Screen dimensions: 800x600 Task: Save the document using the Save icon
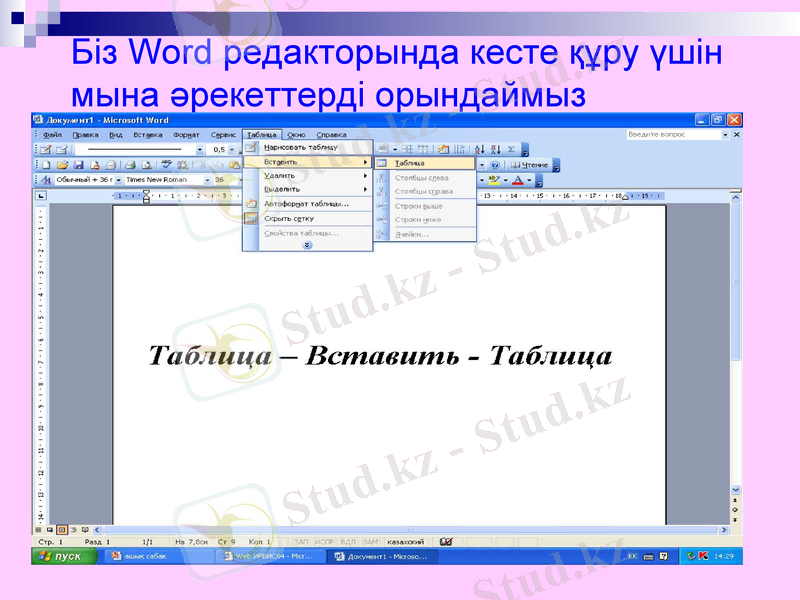tap(78, 164)
